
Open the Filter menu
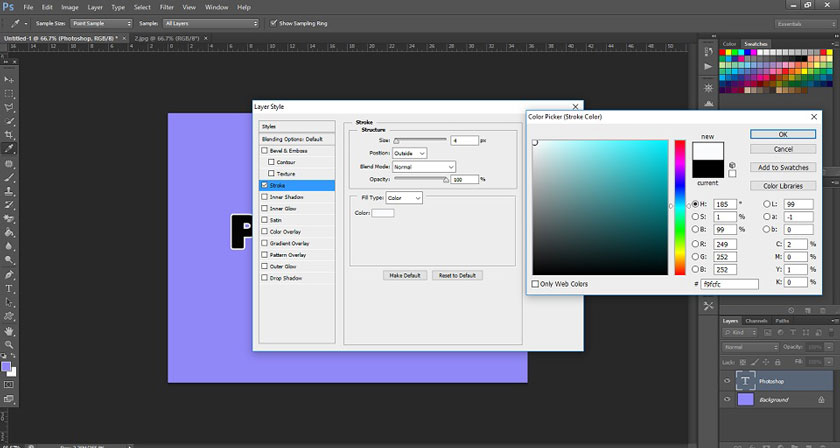click(167, 8)
